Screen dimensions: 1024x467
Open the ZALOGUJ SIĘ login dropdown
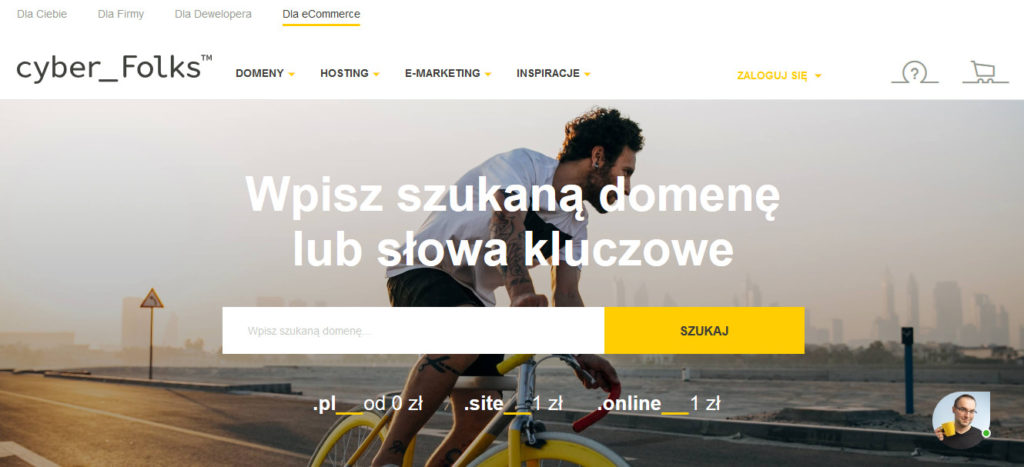click(779, 76)
